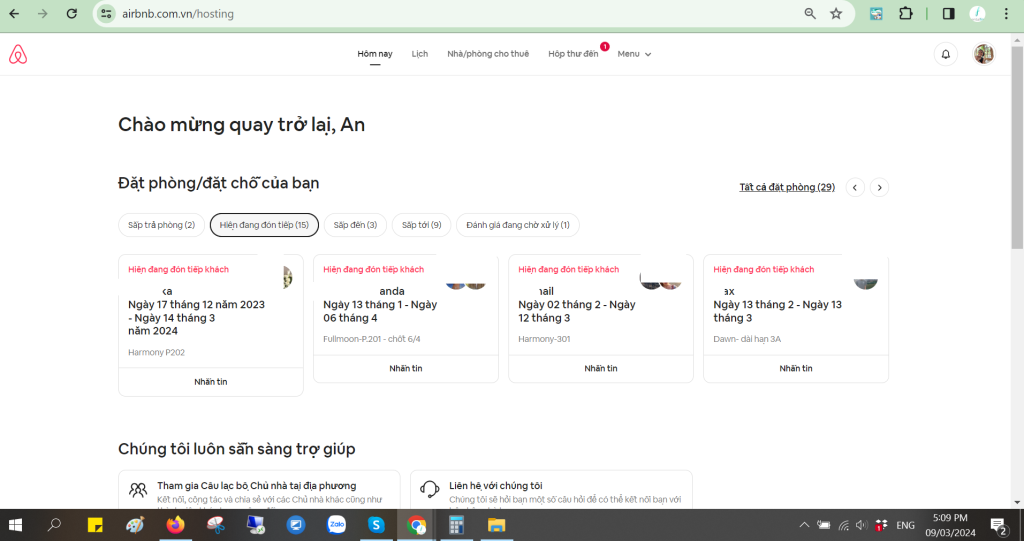The image size is (1024, 541).
Task: Switch to the Lịch tab
Action: point(420,54)
